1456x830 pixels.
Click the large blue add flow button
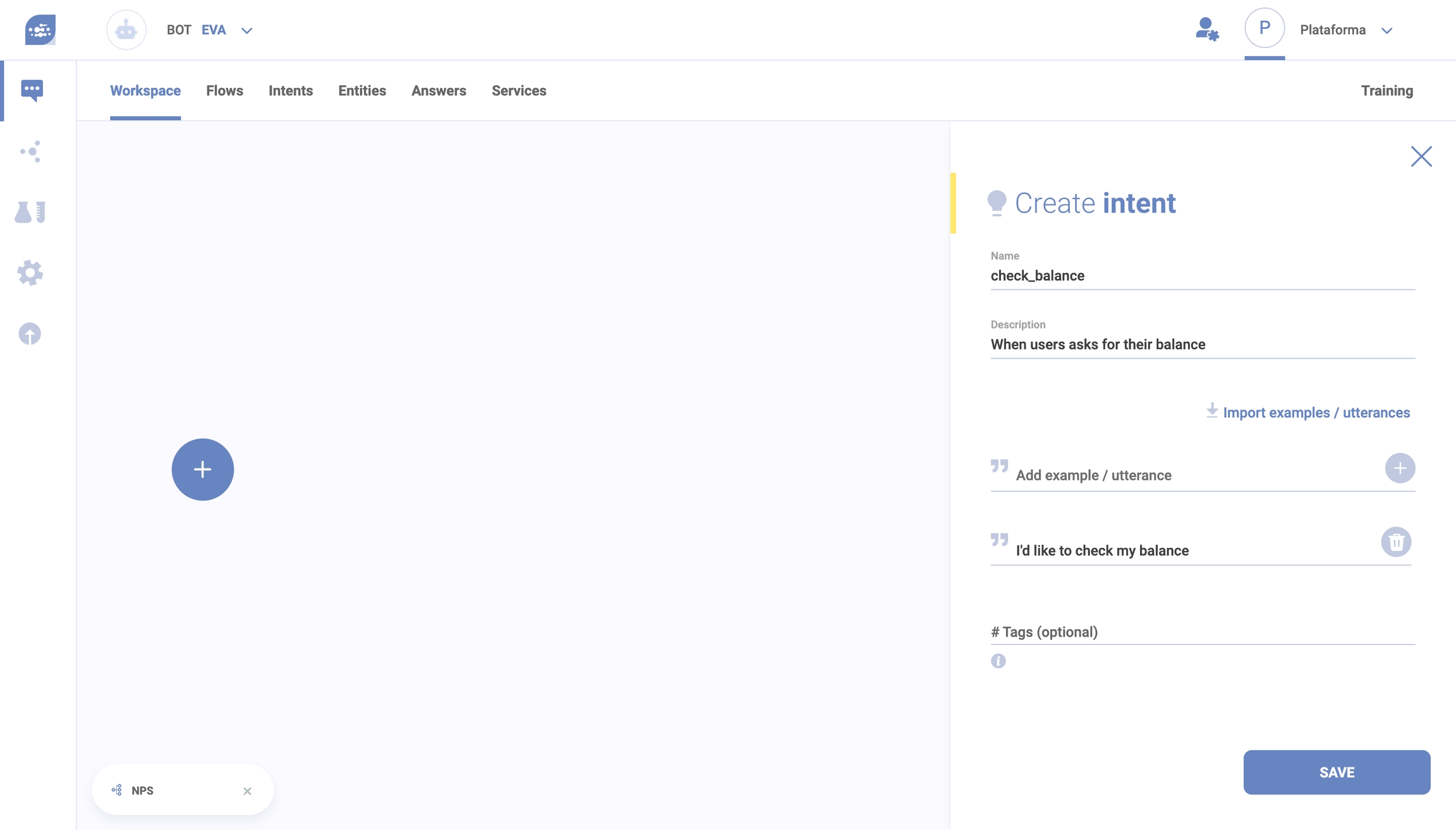coord(202,469)
